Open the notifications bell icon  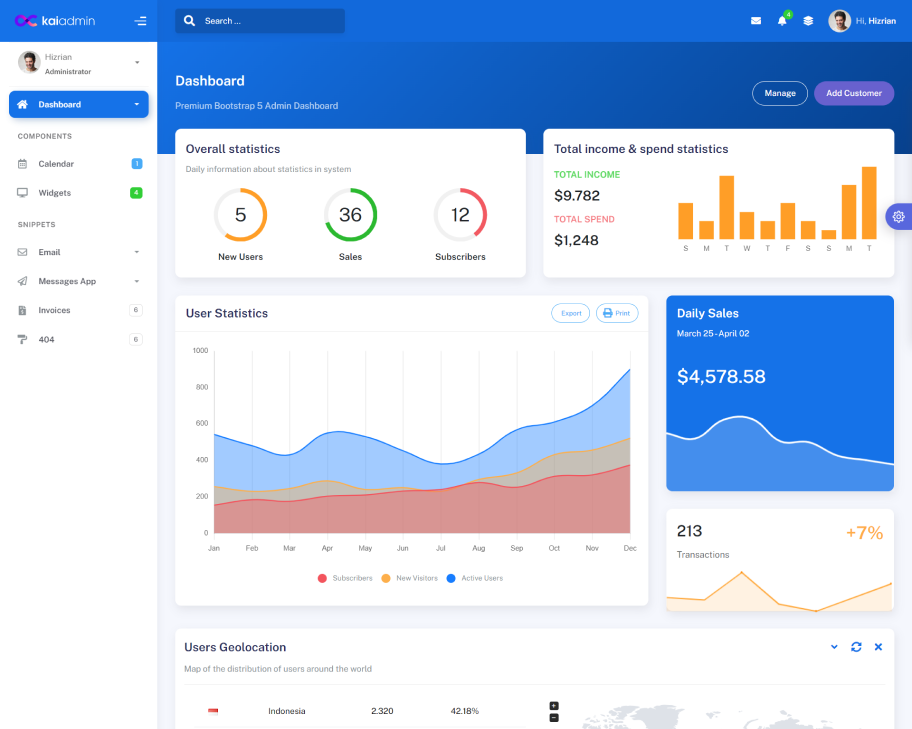782,21
